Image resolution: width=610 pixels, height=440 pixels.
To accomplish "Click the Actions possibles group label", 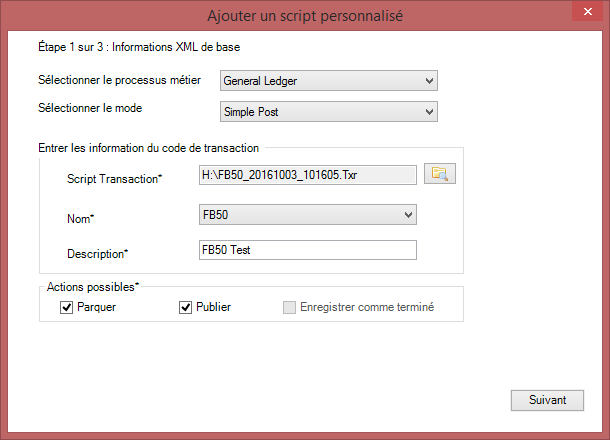I will click(93, 287).
